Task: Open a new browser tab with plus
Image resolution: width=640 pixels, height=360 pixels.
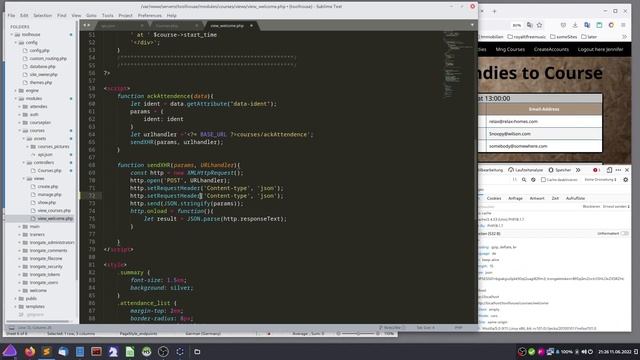Action: (x=494, y=11)
